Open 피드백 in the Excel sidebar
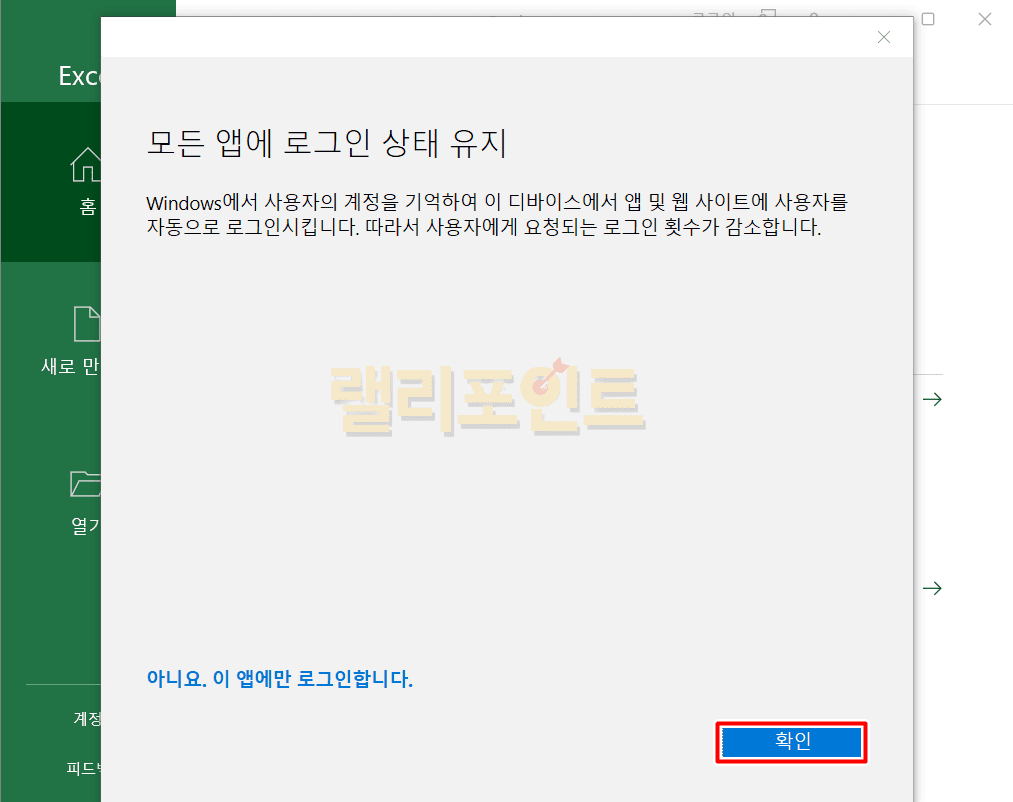 tap(83, 768)
